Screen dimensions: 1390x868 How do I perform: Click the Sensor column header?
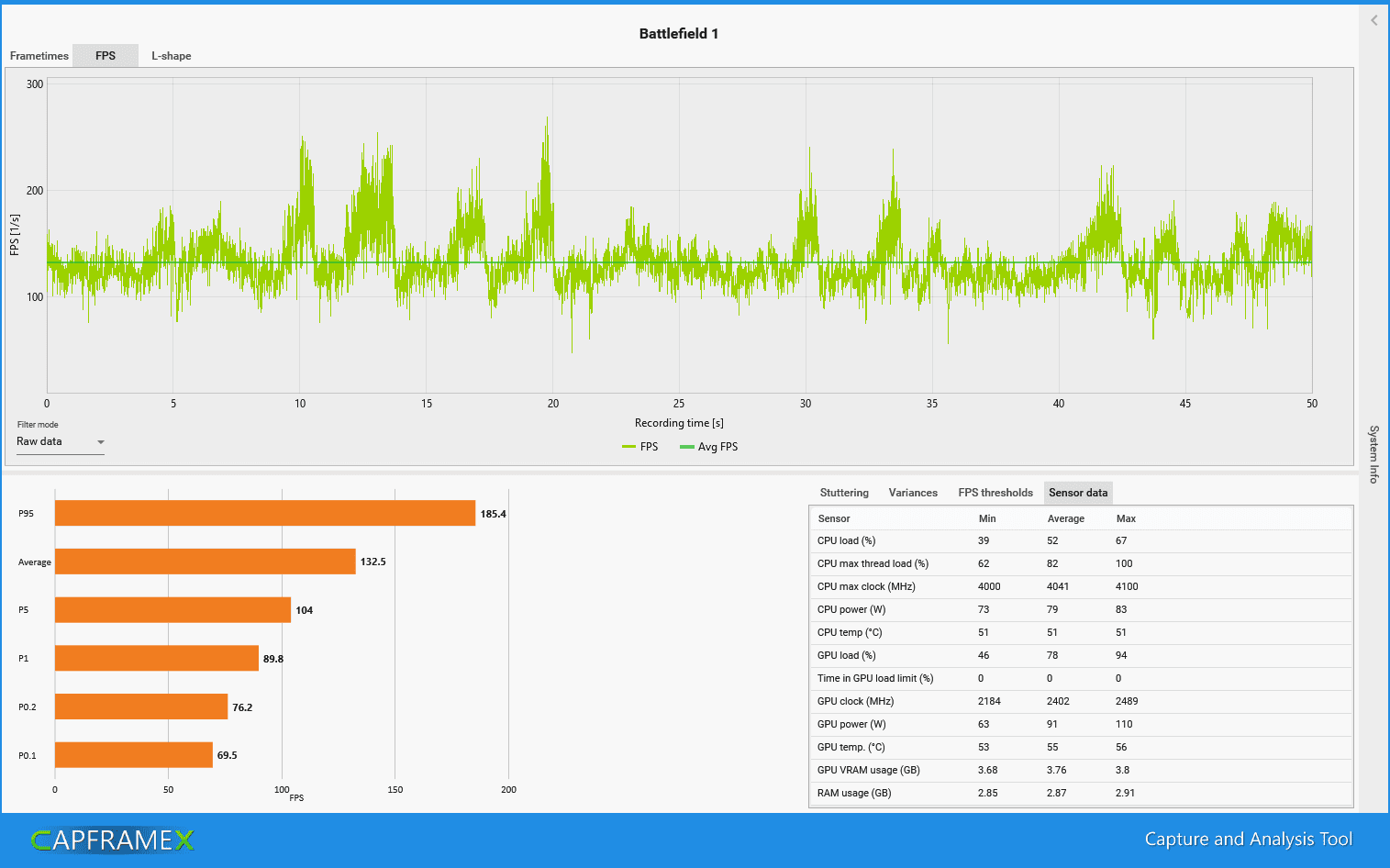834,518
